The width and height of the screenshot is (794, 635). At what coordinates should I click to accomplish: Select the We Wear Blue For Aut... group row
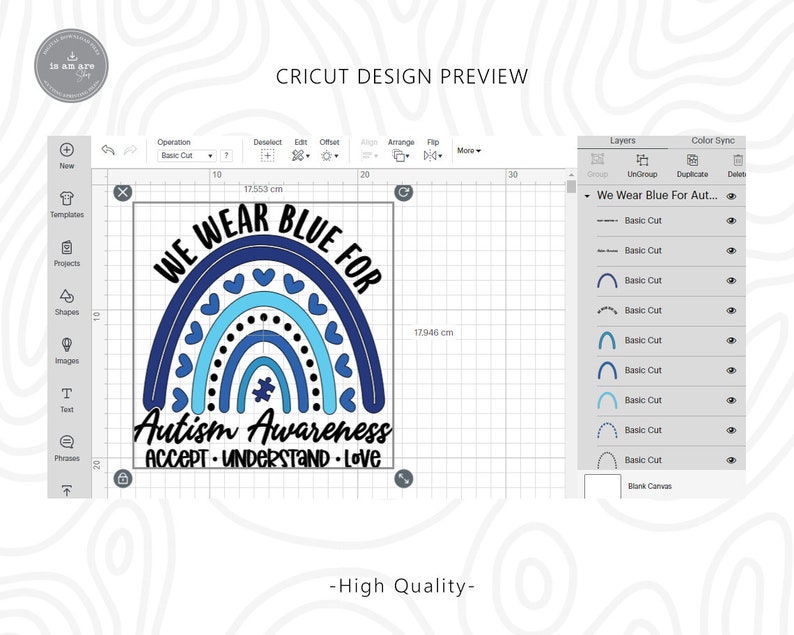[662, 196]
